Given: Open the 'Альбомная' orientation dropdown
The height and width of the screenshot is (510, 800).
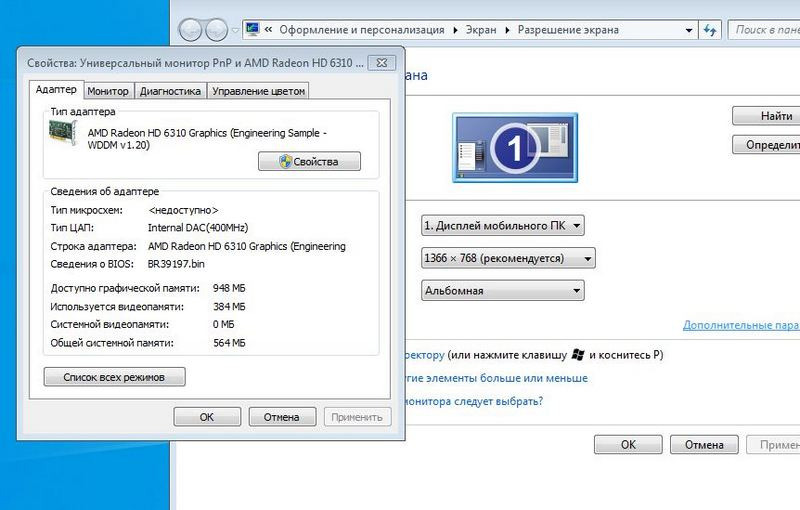Looking at the screenshot, I should [x=503, y=291].
